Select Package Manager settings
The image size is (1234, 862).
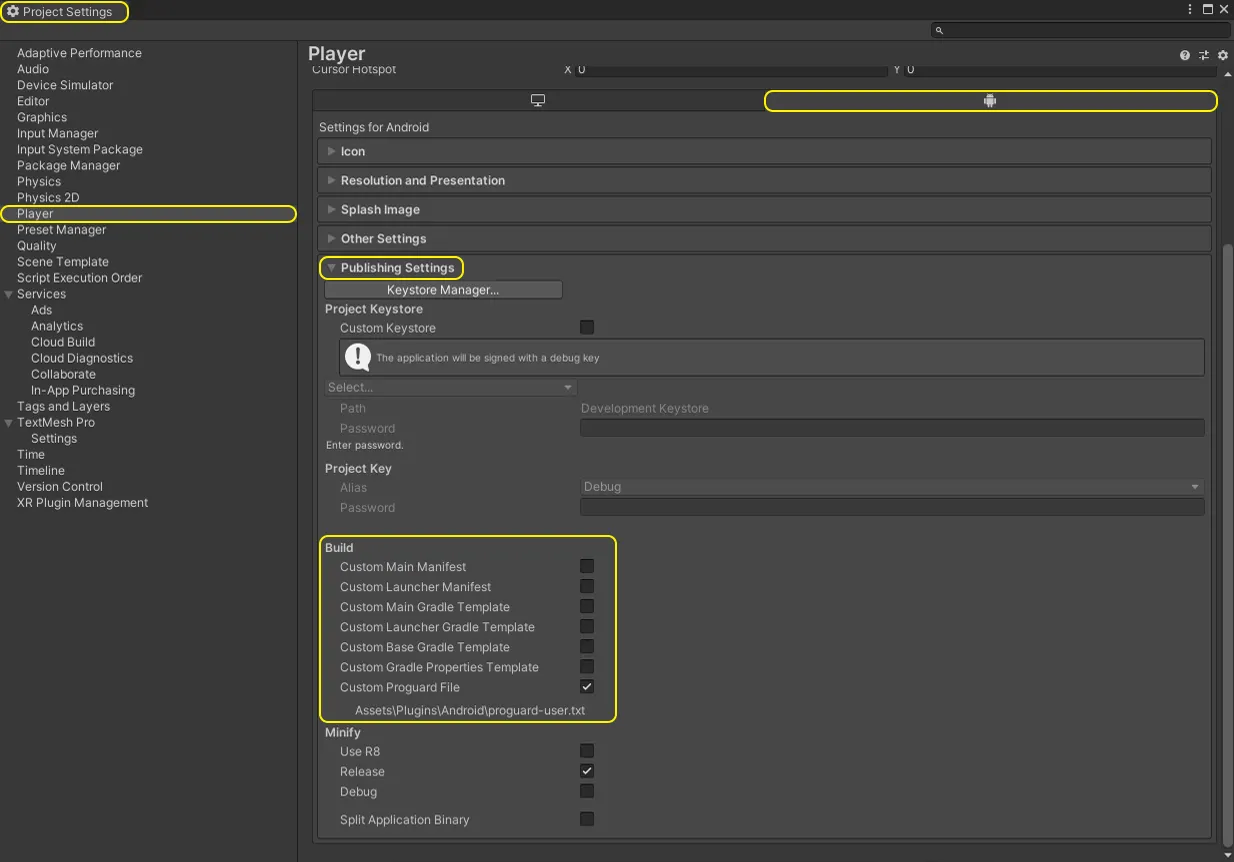[68, 165]
